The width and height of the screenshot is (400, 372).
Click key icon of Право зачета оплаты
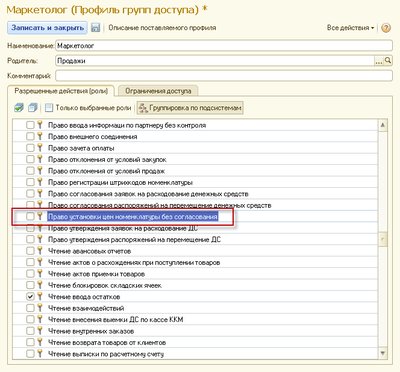tap(40, 148)
